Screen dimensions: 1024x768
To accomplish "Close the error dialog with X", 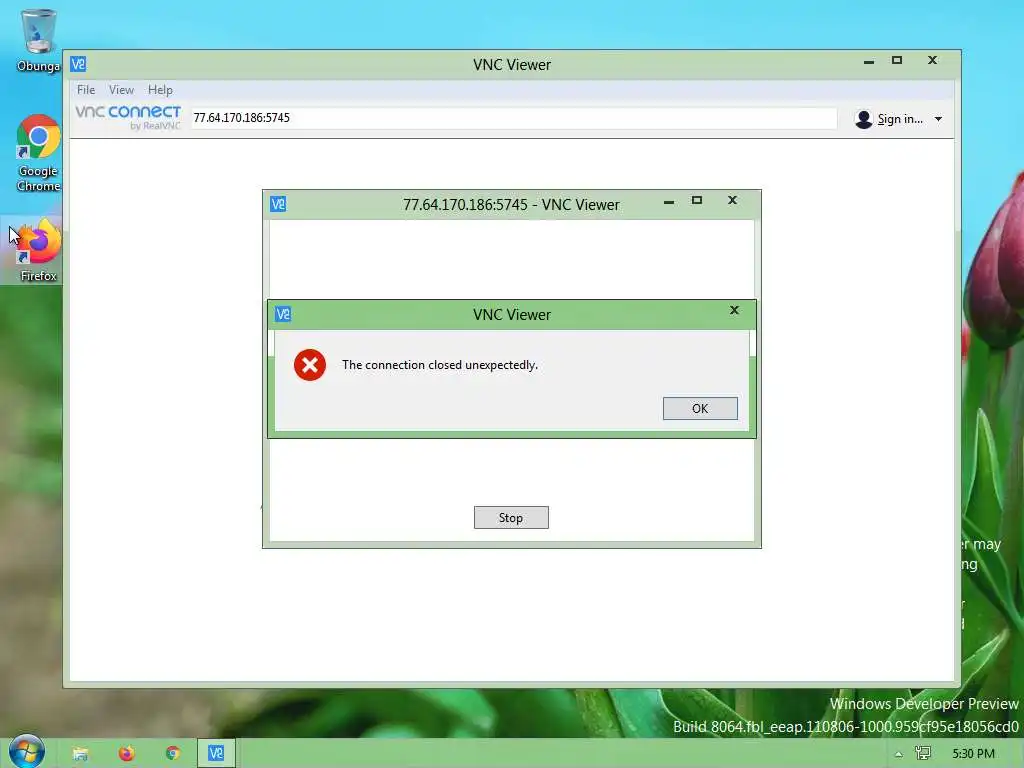I will pos(734,310).
